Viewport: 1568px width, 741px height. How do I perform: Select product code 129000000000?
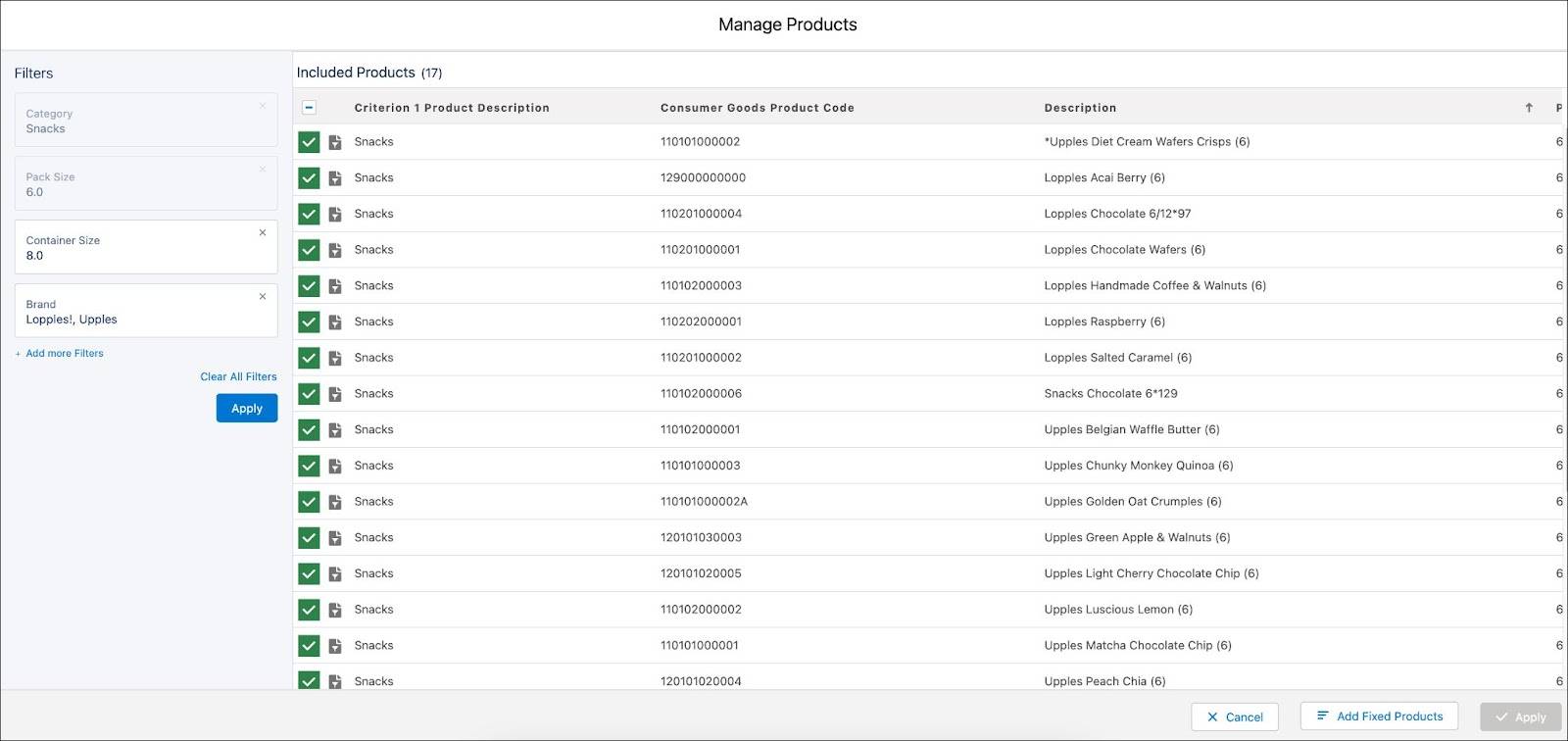point(703,178)
